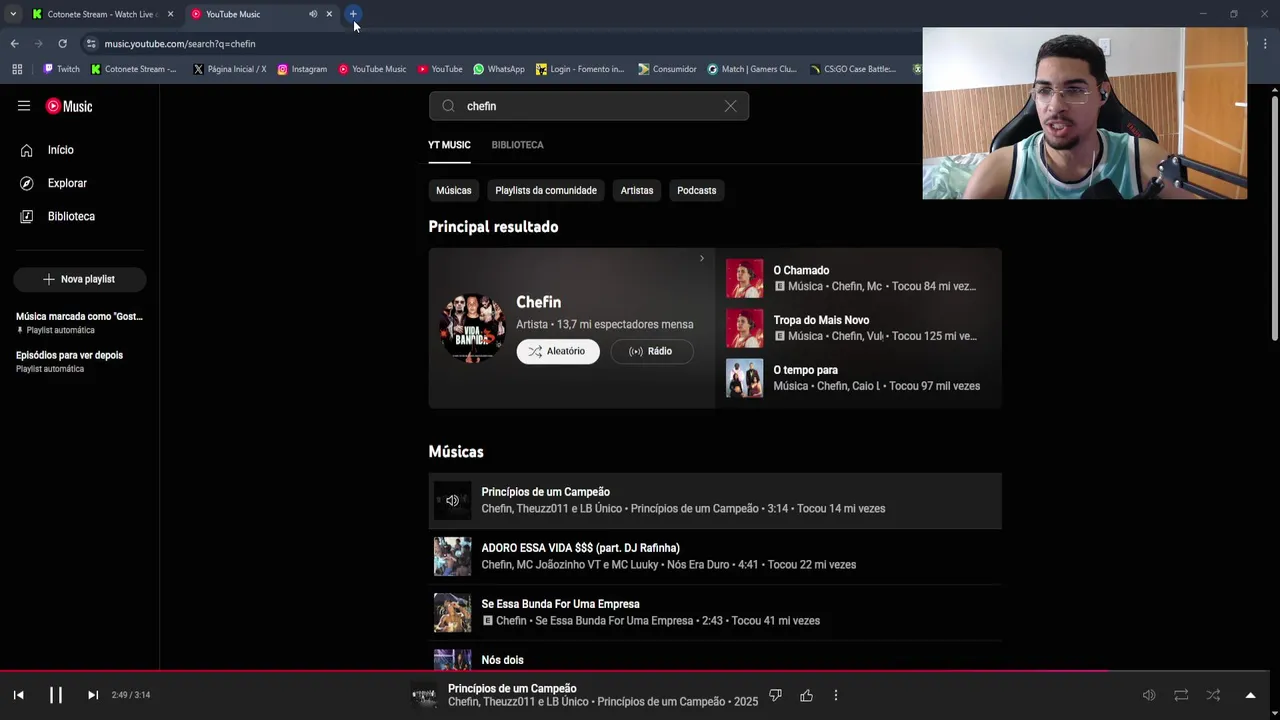Image resolution: width=1280 pixels, height=720 pixels.
Task: Start Chefin Rádio
Action: coord(651,351)
